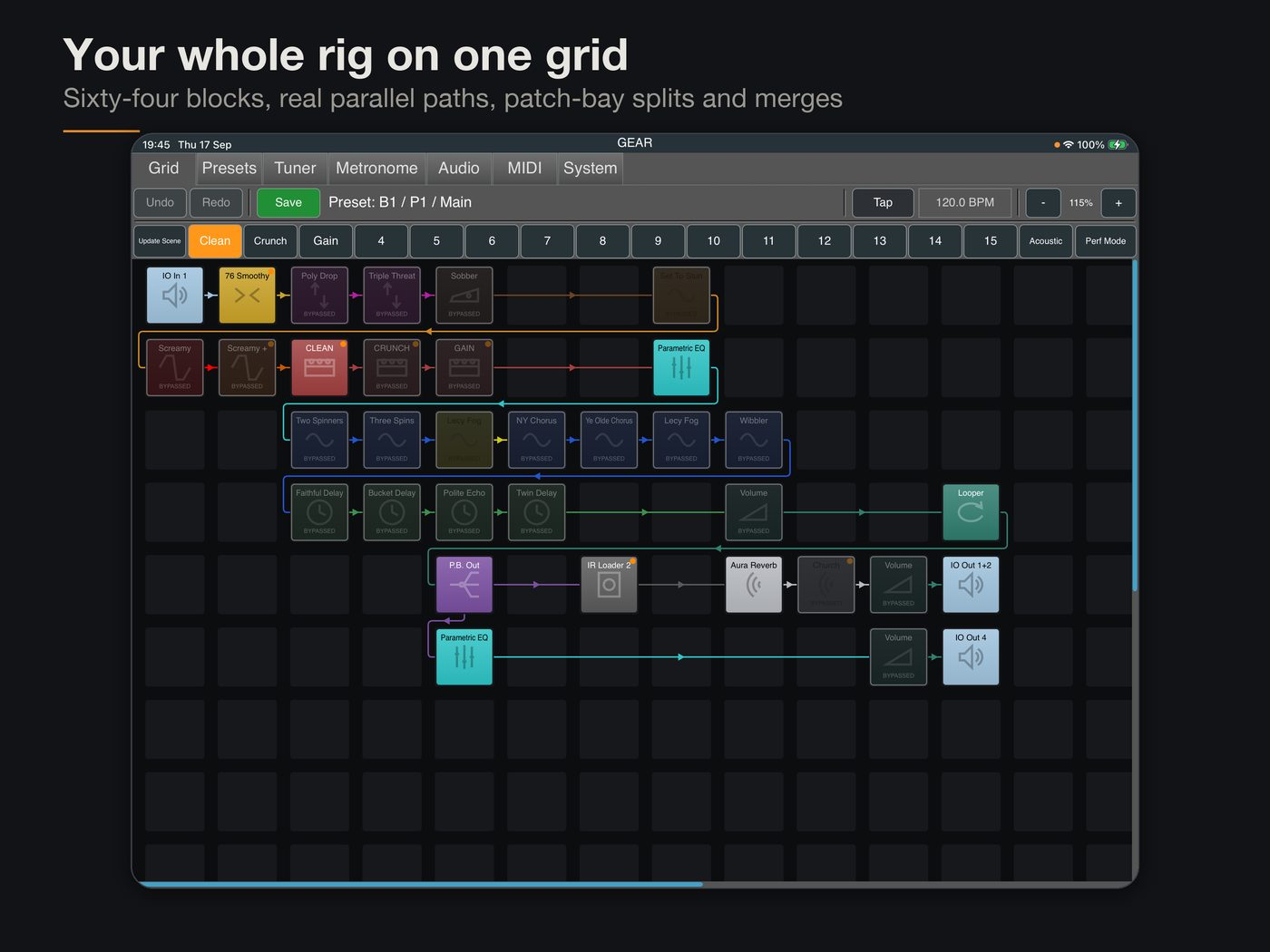1270x952 pixels.
Task: Select the Twin Delay block
Action: (x=536, y=512)
